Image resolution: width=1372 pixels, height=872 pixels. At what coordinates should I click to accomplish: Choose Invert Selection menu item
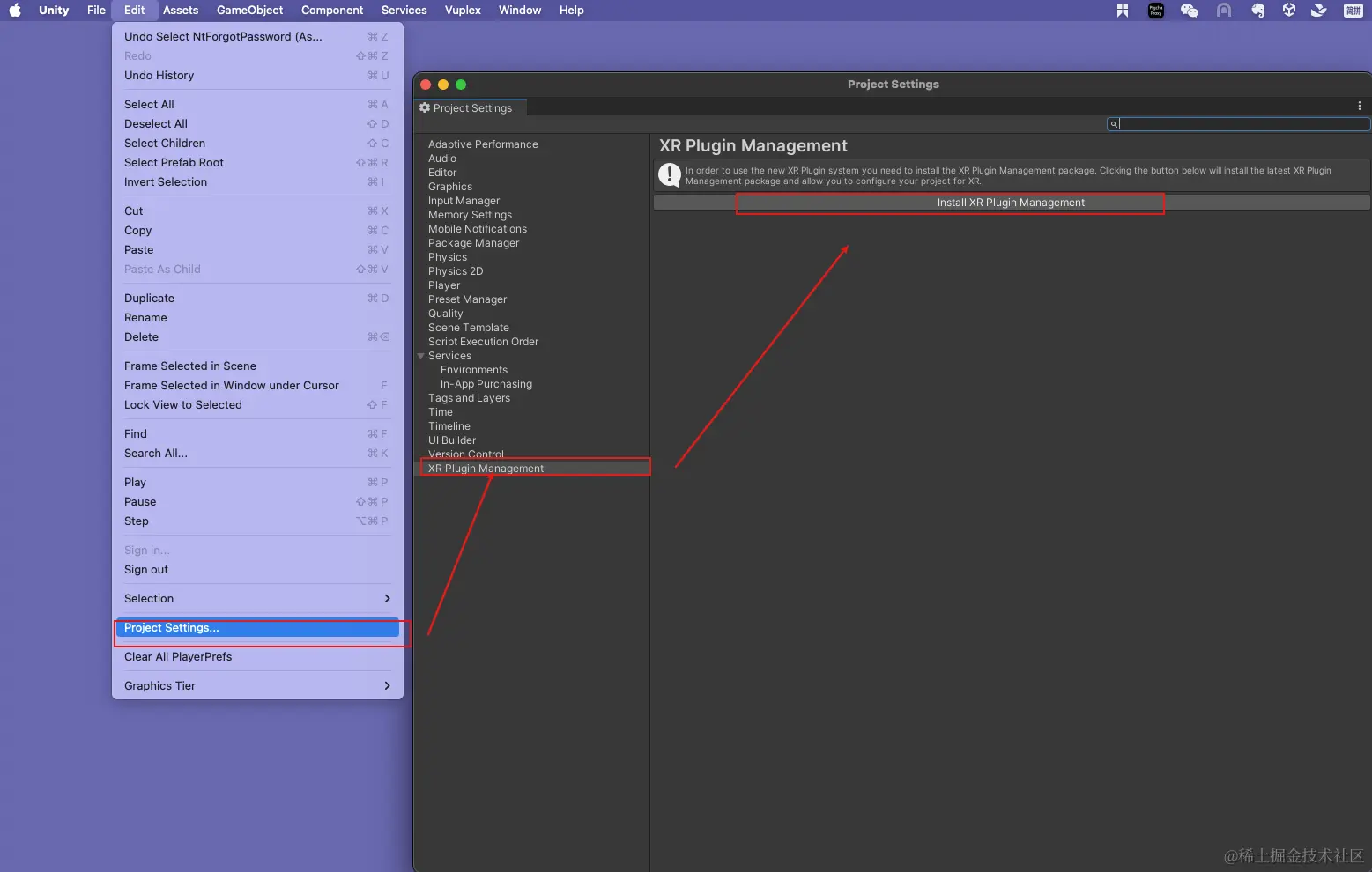tap(257, 182)
